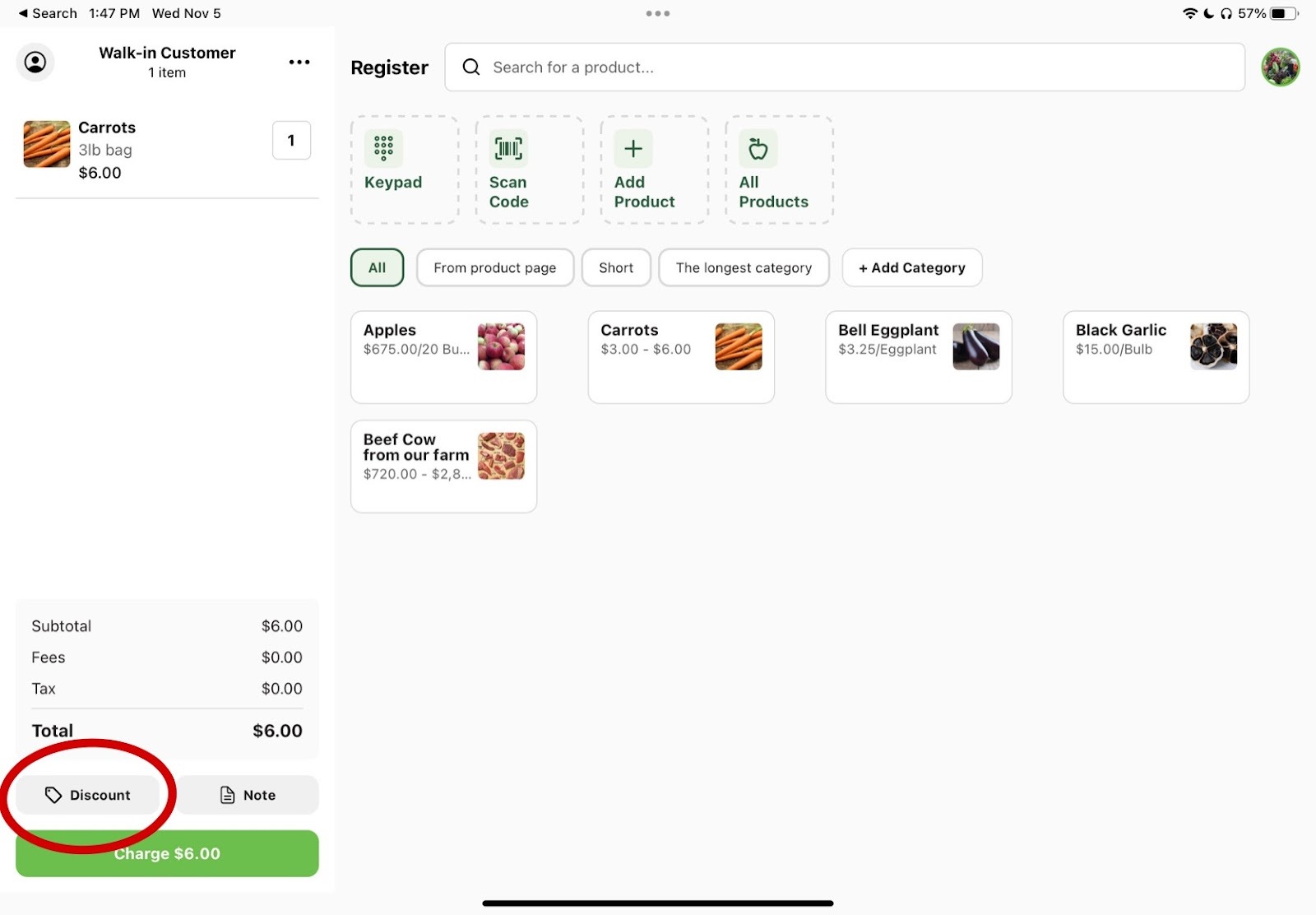The image size is (1316, 915).
Task: Tap the Scan Code barcode tile
Action: [x=529, y=170]
